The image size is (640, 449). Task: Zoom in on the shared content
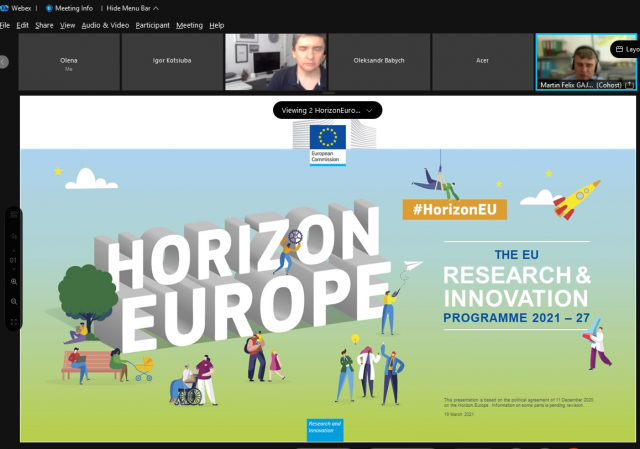13,282
